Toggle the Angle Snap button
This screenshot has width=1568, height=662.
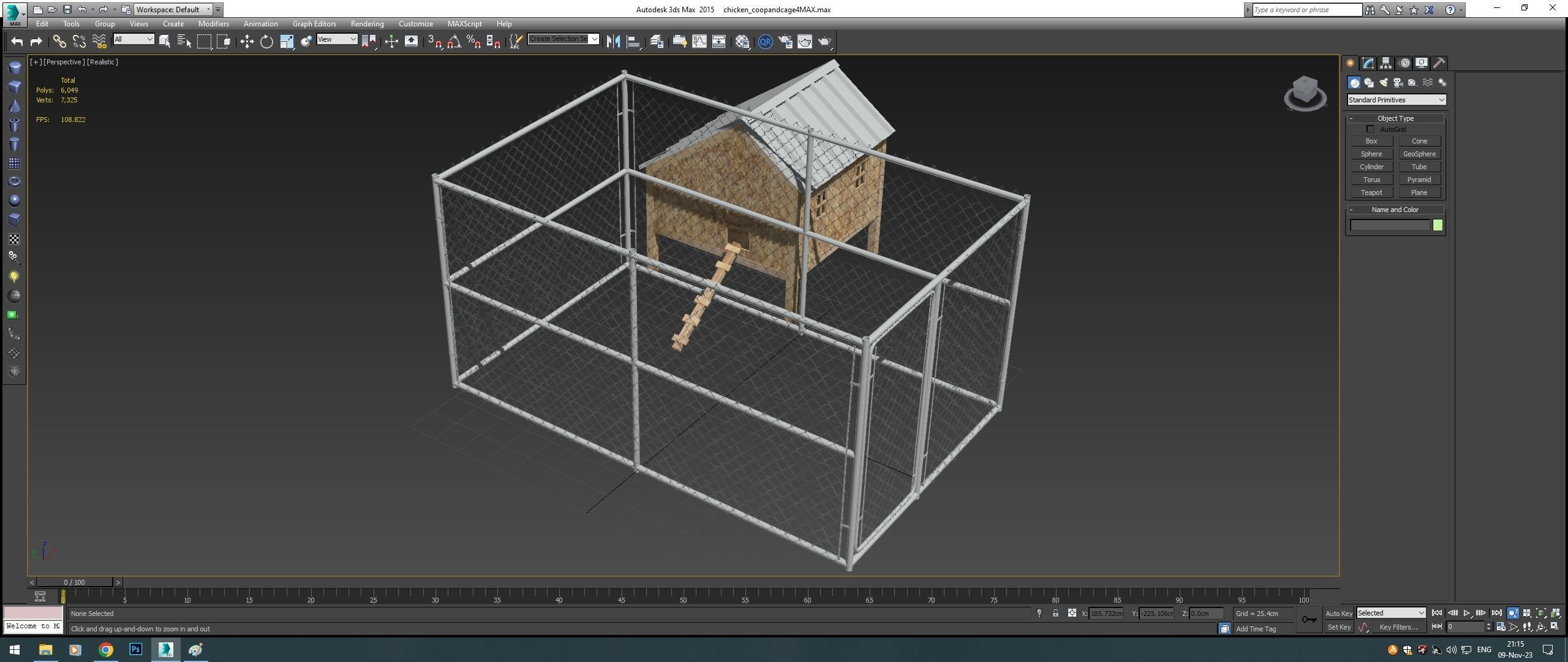tap(454, 41)
